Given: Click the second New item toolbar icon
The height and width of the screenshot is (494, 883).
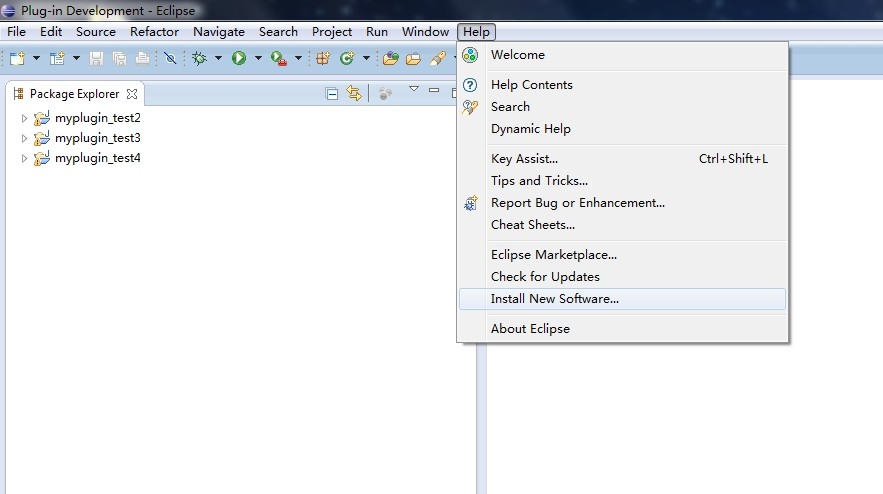Looking at the screenshot, I should 57,58.
